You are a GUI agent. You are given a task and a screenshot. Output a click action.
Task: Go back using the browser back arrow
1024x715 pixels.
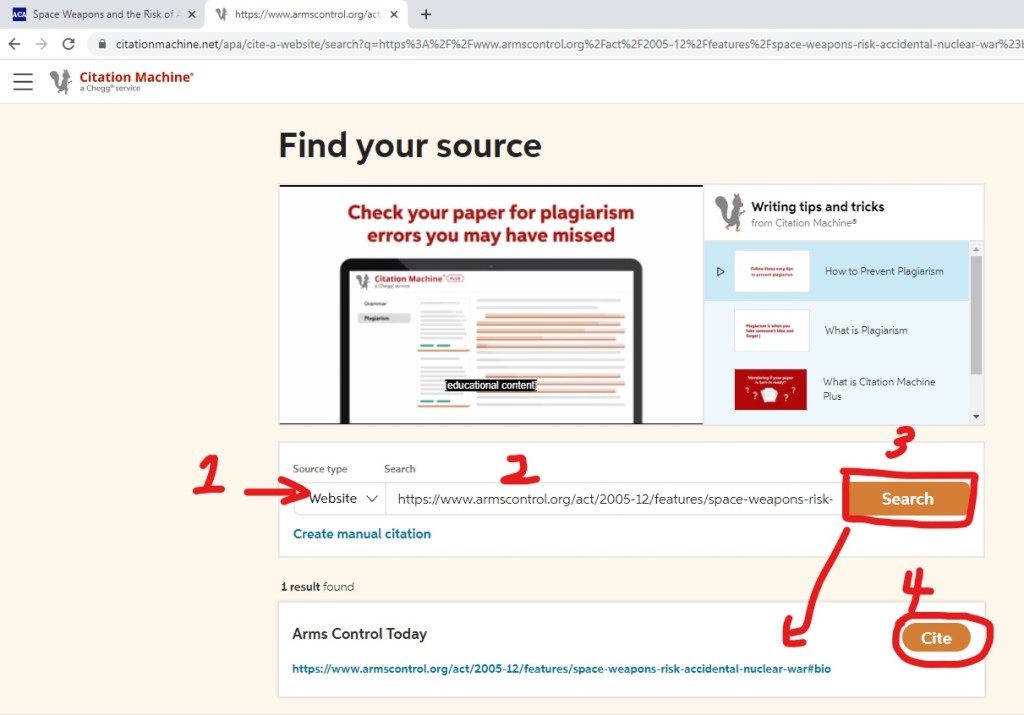[14, 44]
